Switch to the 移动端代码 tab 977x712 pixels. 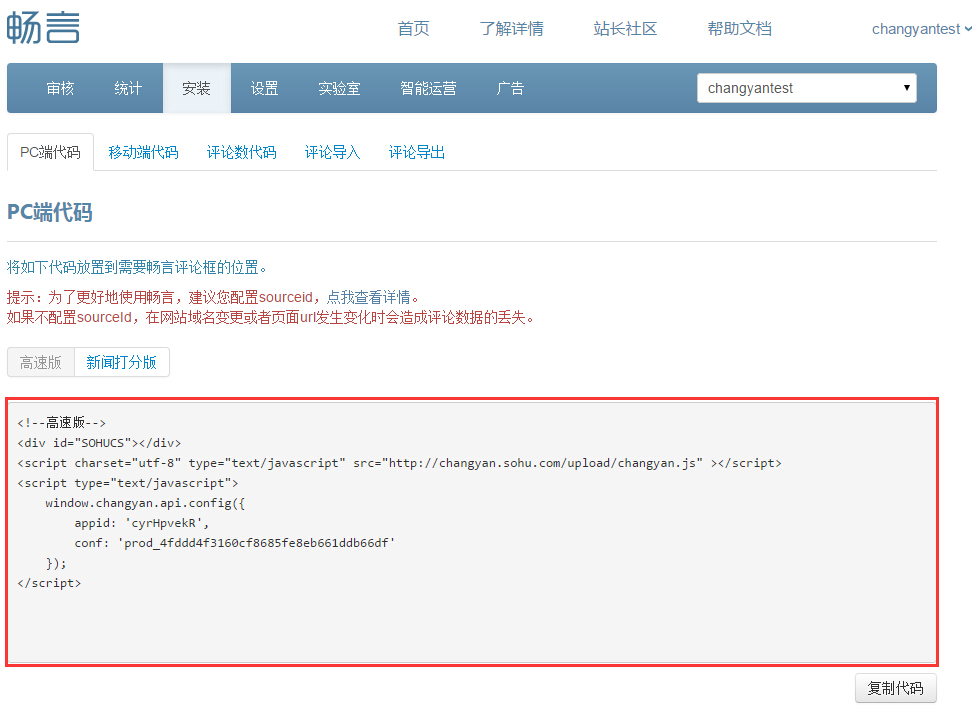pos(143,152)
